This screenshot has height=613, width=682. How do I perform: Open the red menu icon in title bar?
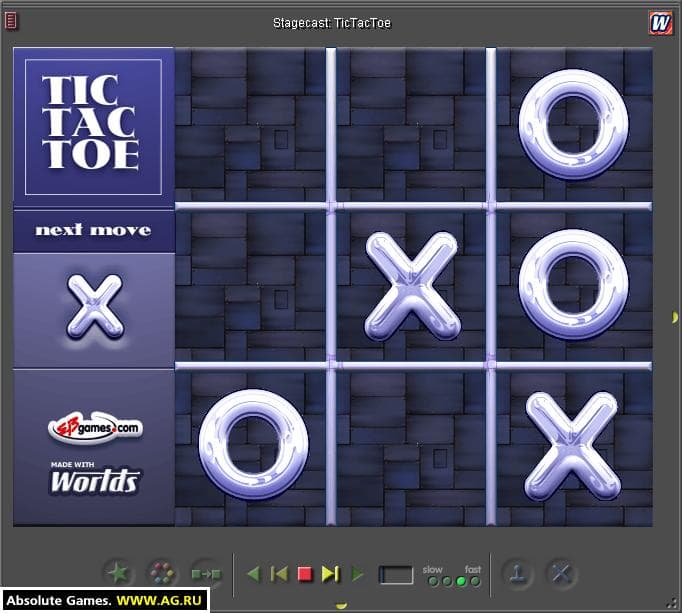pyautogui.click(x=11, y=20)
